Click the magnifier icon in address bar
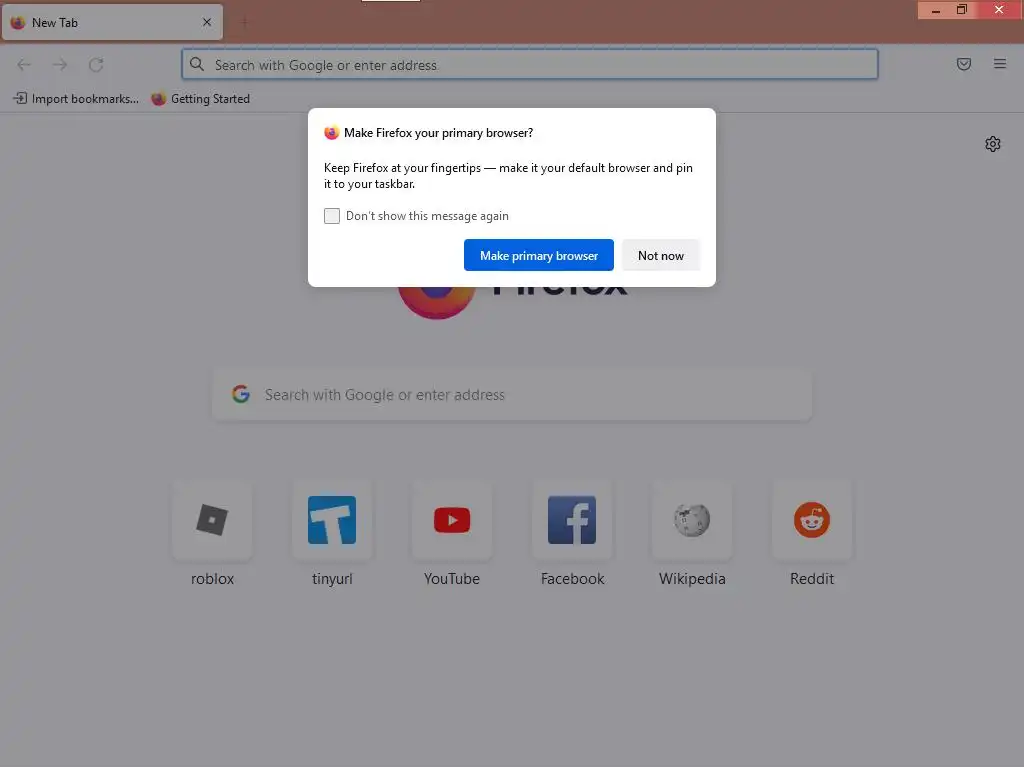Viewport: 1024px width, 768px height. pyautogui.click(x=197, y=64)
